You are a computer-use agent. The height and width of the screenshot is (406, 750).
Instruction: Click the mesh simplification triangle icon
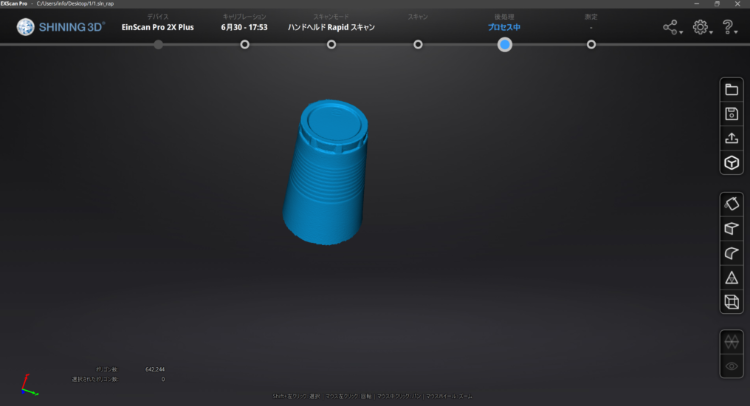[x=731, y=277]
